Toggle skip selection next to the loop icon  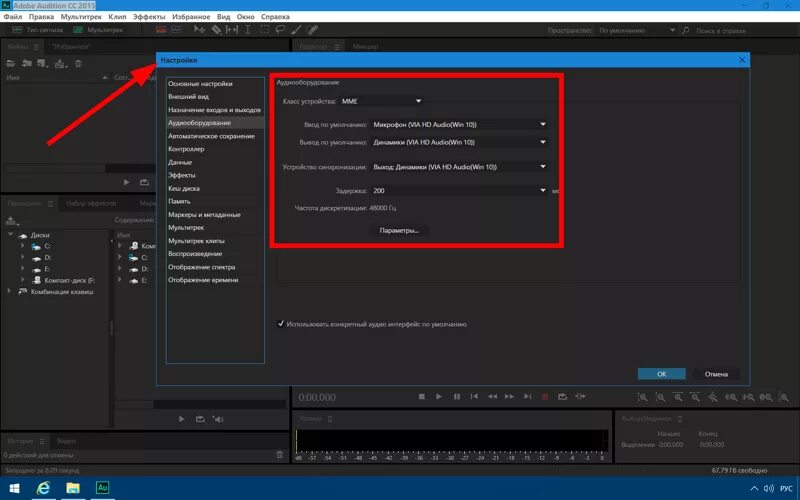point(580,396)
